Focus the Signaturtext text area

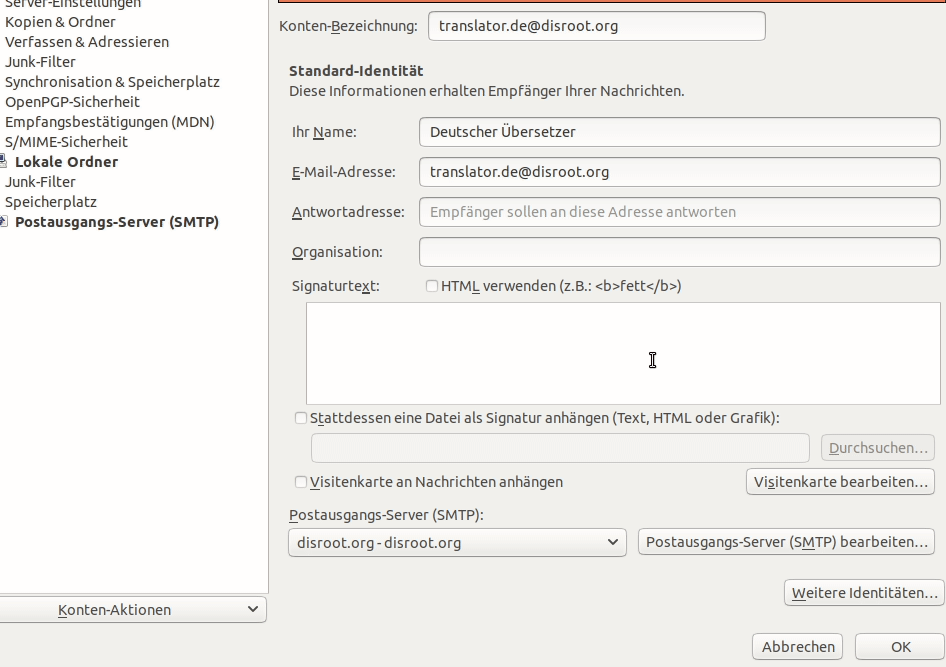(623, 353)
